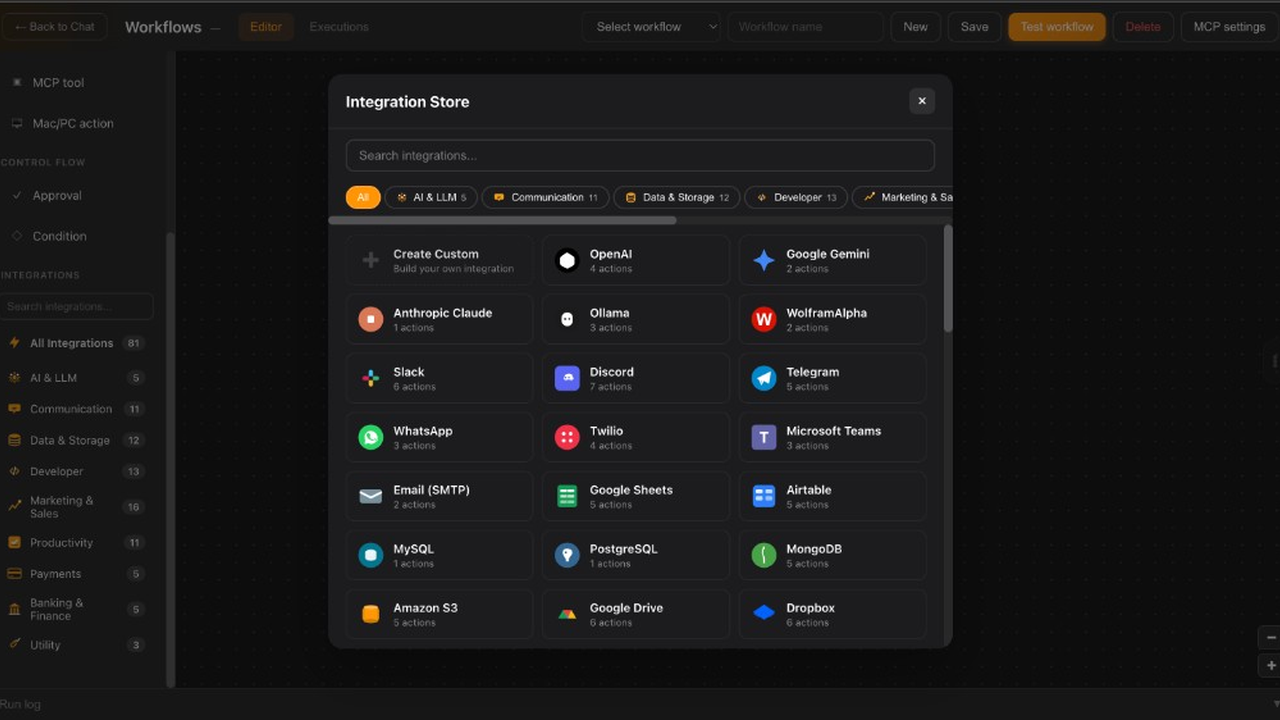The width and height of the screenshot is (1280, 720).
Task: Open the Ollama integration icon
Action: (567, 320)
